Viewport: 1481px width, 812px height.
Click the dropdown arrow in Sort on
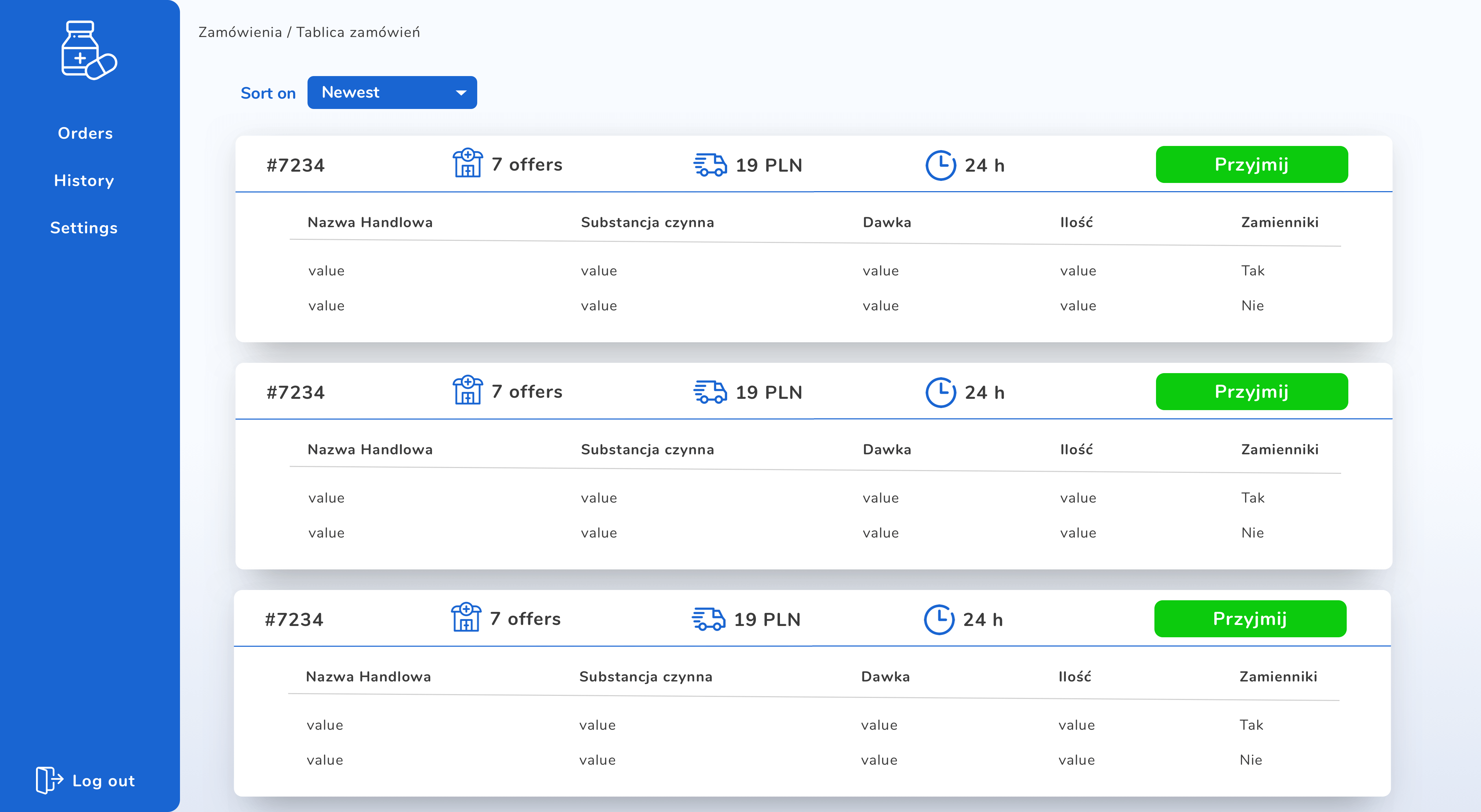click(460, 93)
